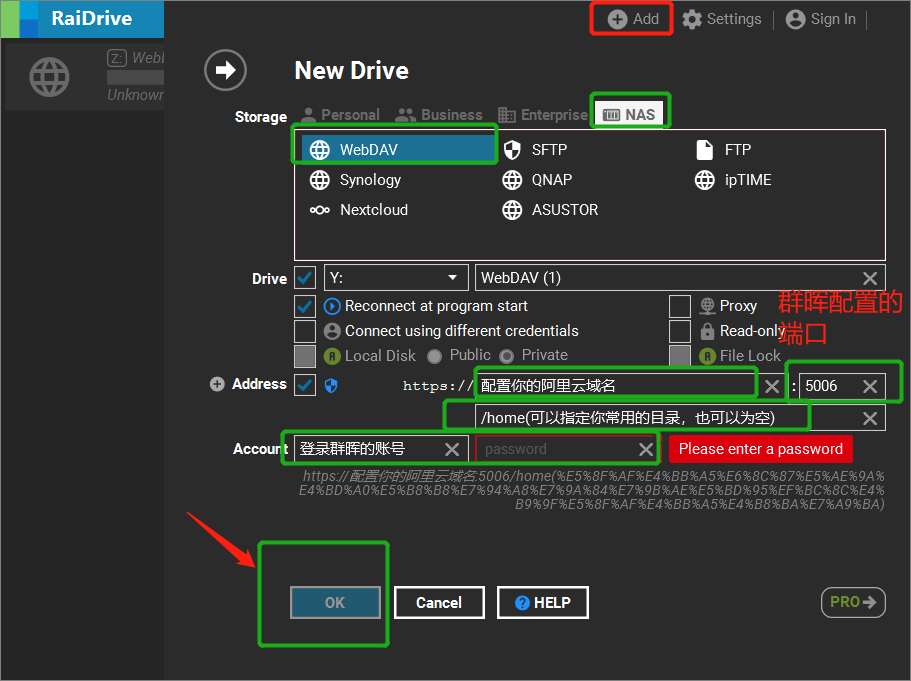
Task: Open HELP for New Drive
Action: click(543, 603)
